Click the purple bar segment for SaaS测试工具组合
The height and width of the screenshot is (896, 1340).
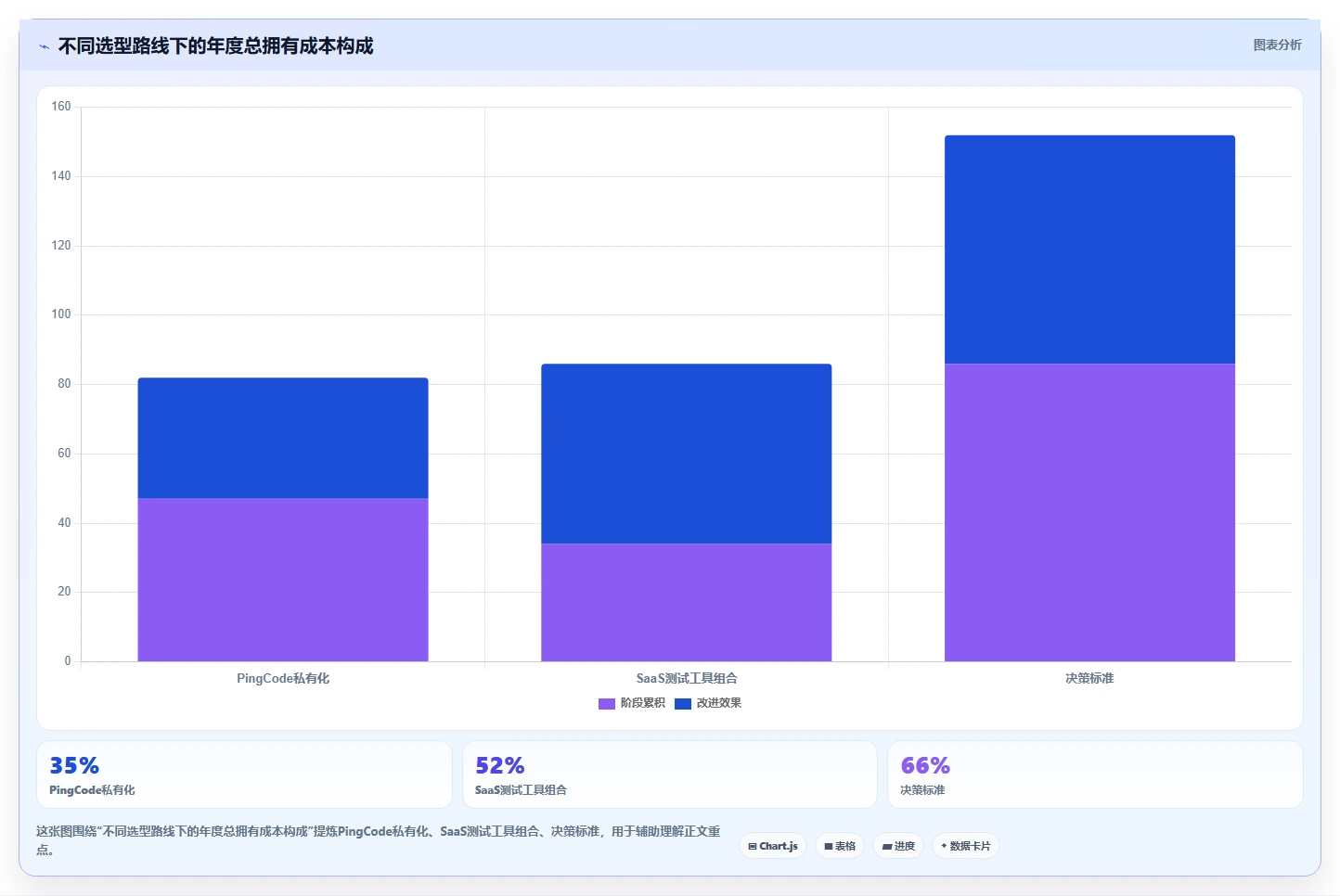(x=687, y=602)
